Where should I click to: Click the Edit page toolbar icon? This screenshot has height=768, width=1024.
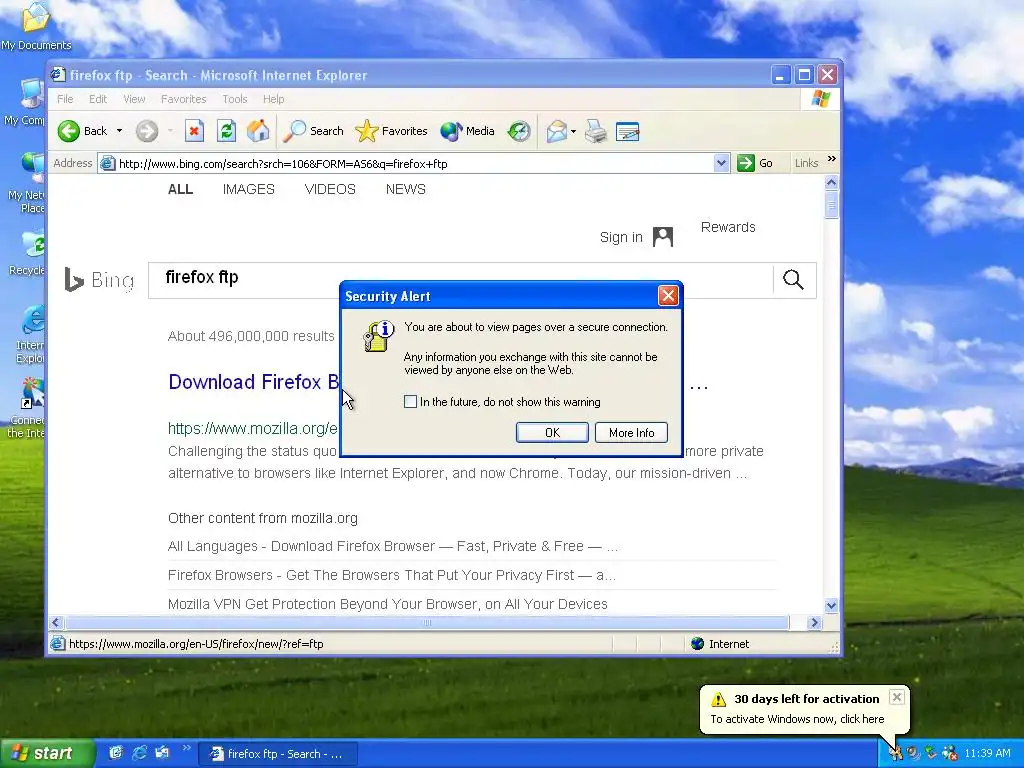pos(628,131)
